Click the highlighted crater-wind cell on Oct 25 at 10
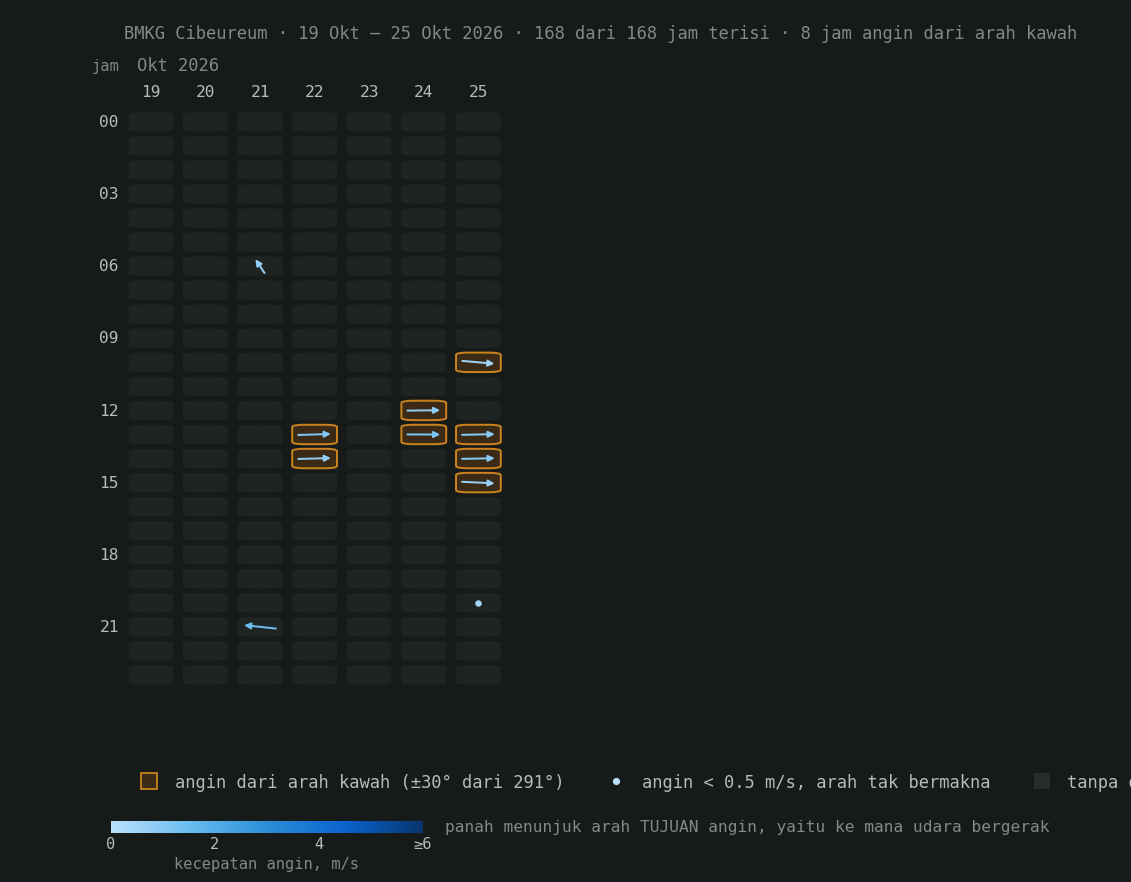The width and height of the screenshot is (1131, 882). tap(478, 362)
